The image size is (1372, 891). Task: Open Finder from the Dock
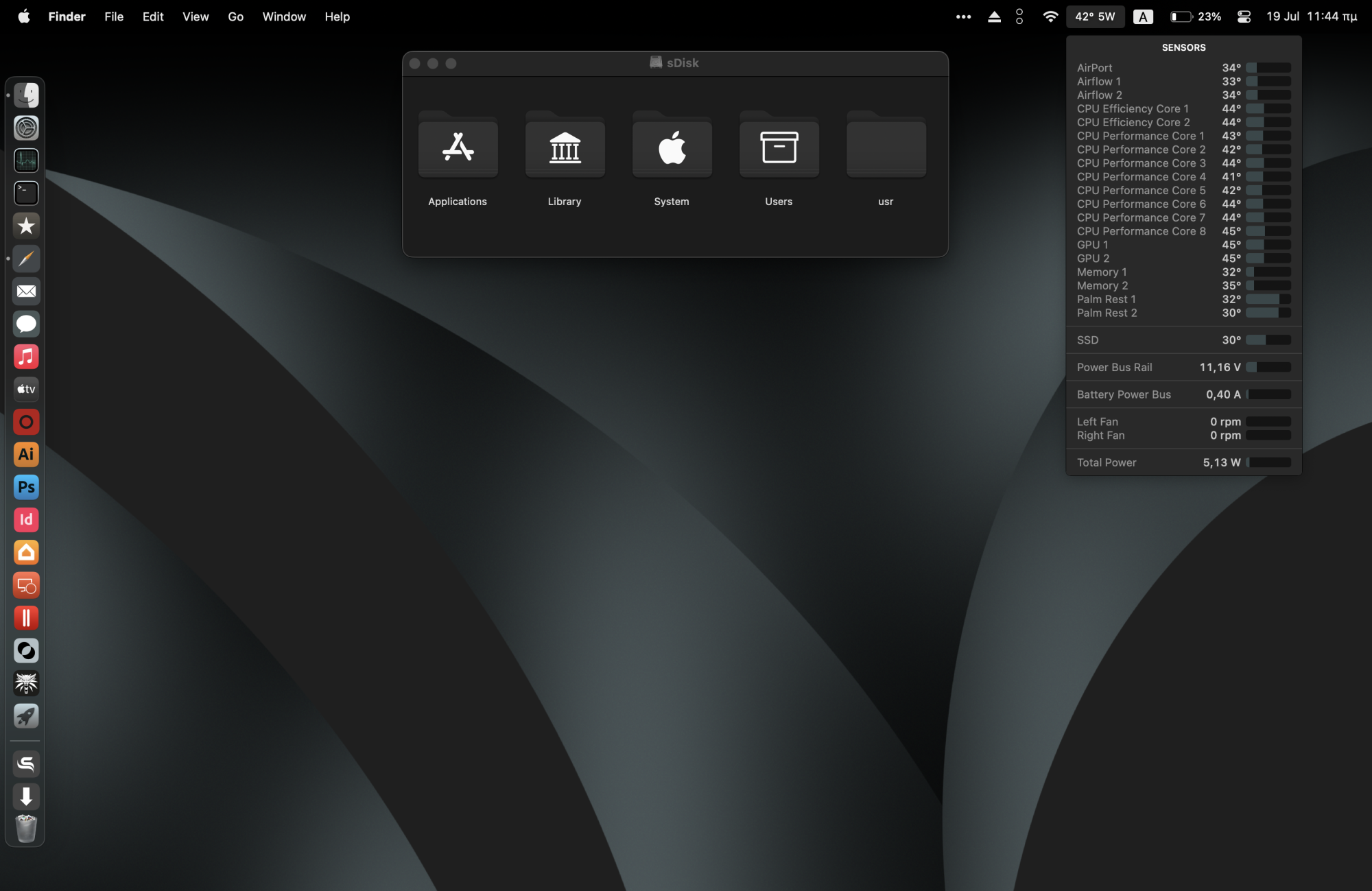[x=26, y=95]
